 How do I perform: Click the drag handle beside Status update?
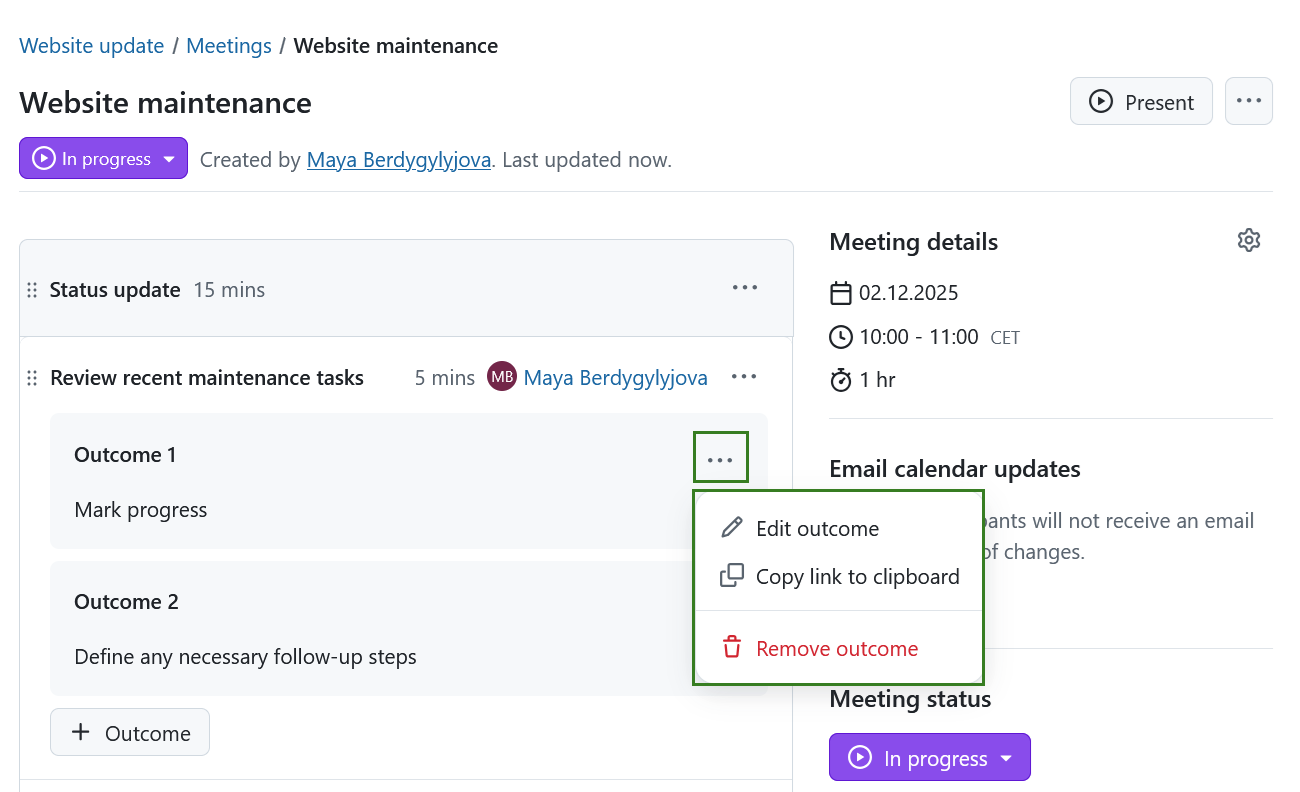pyautogui.click(x=32, y=289)
